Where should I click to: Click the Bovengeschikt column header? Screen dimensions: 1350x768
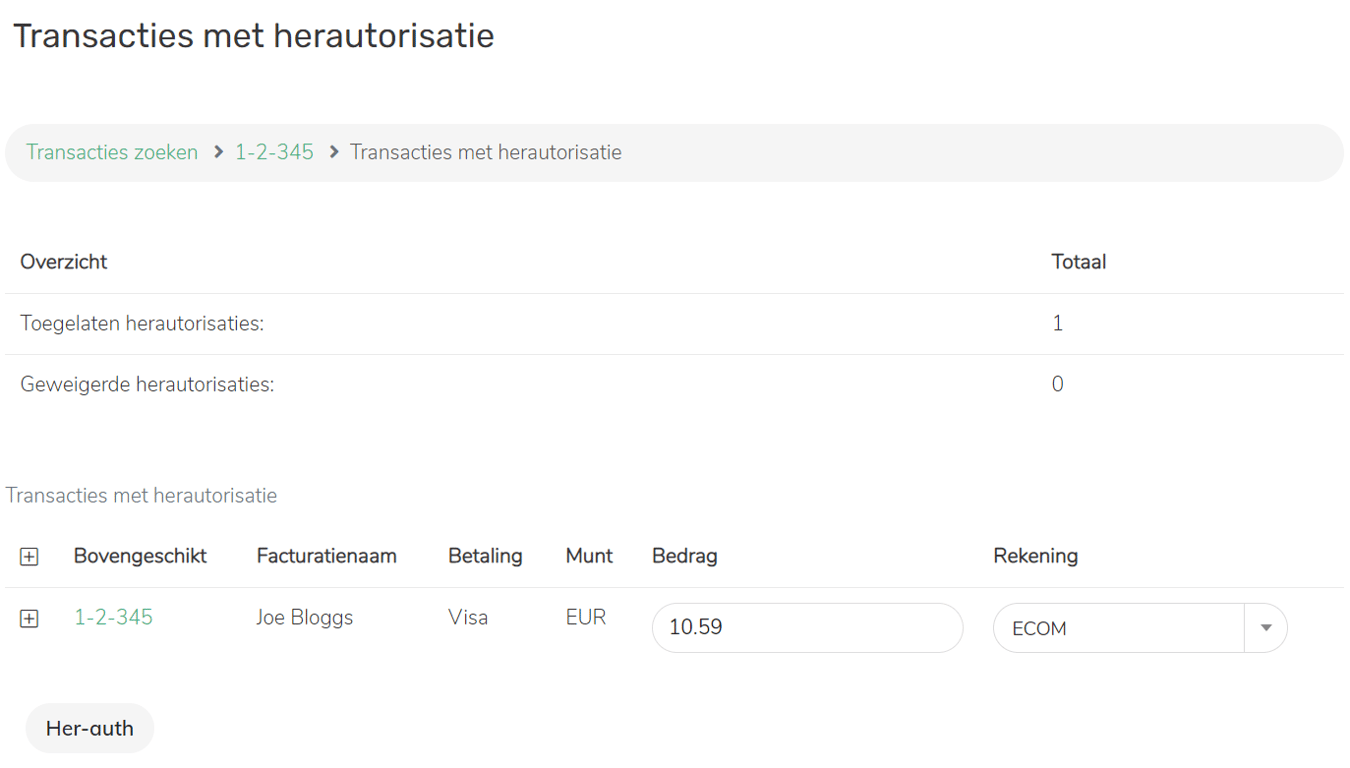click(140, 556)
